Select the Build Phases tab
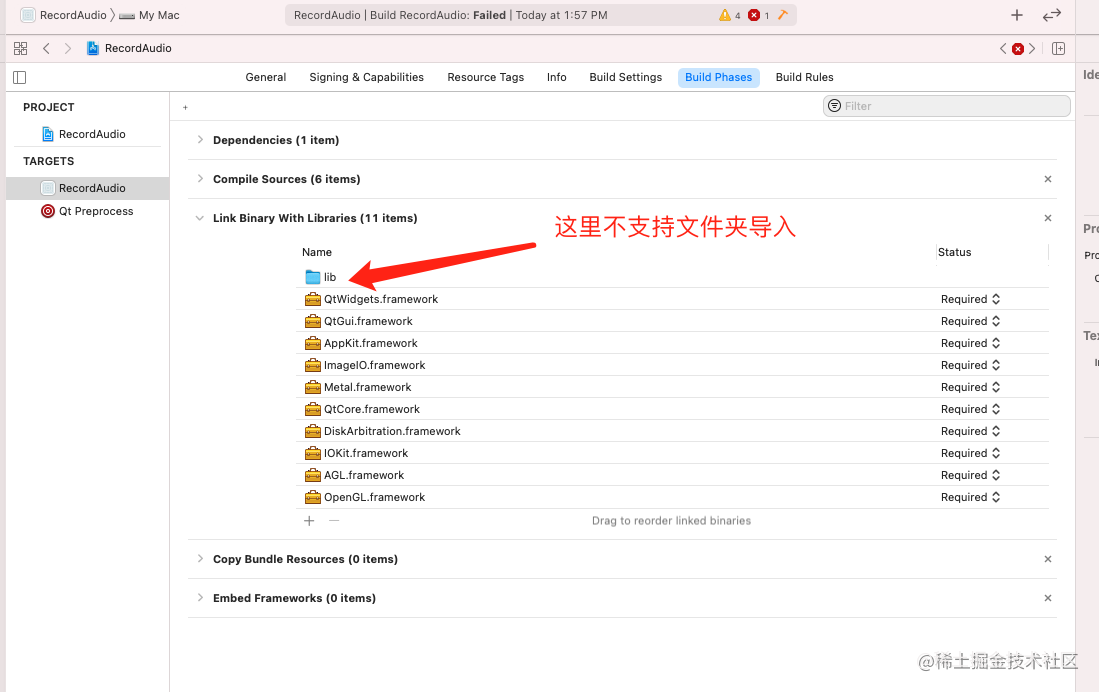The image size is (1099, 692). pyautogui.click(x=718, y=77)
